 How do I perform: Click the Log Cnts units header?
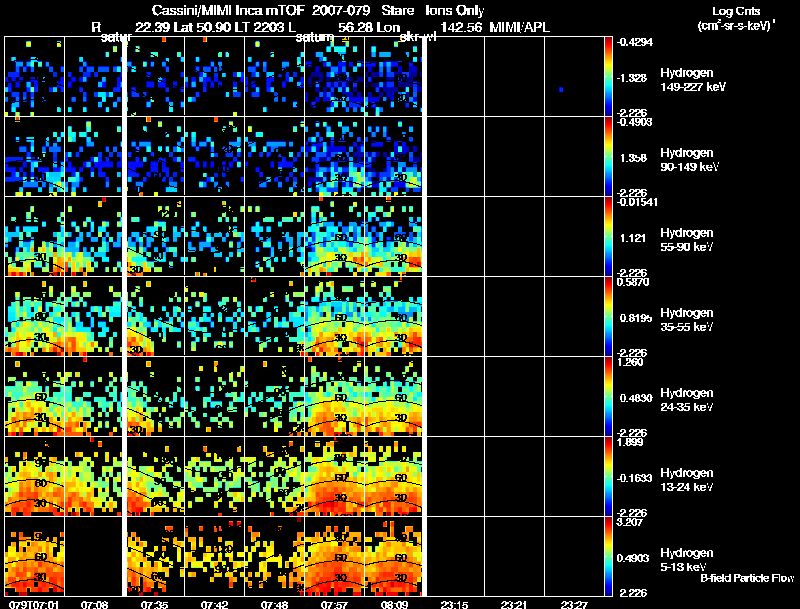pyautogui.click(x=736, y=18)
